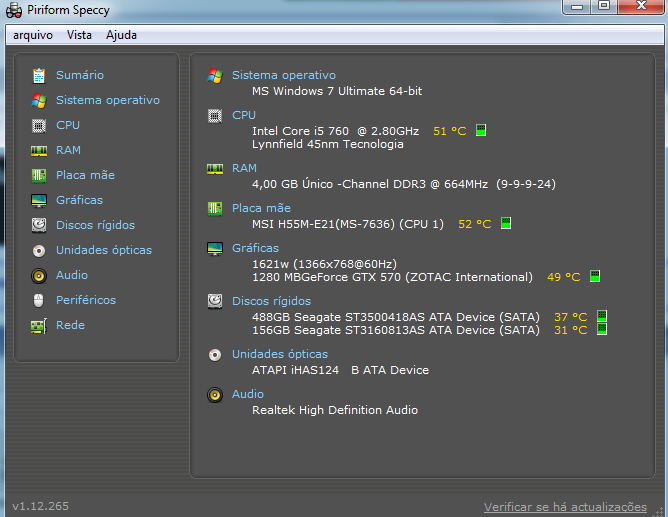Select Periféricos in the sidebar
The image size is (668, 517).
(86, 300)
